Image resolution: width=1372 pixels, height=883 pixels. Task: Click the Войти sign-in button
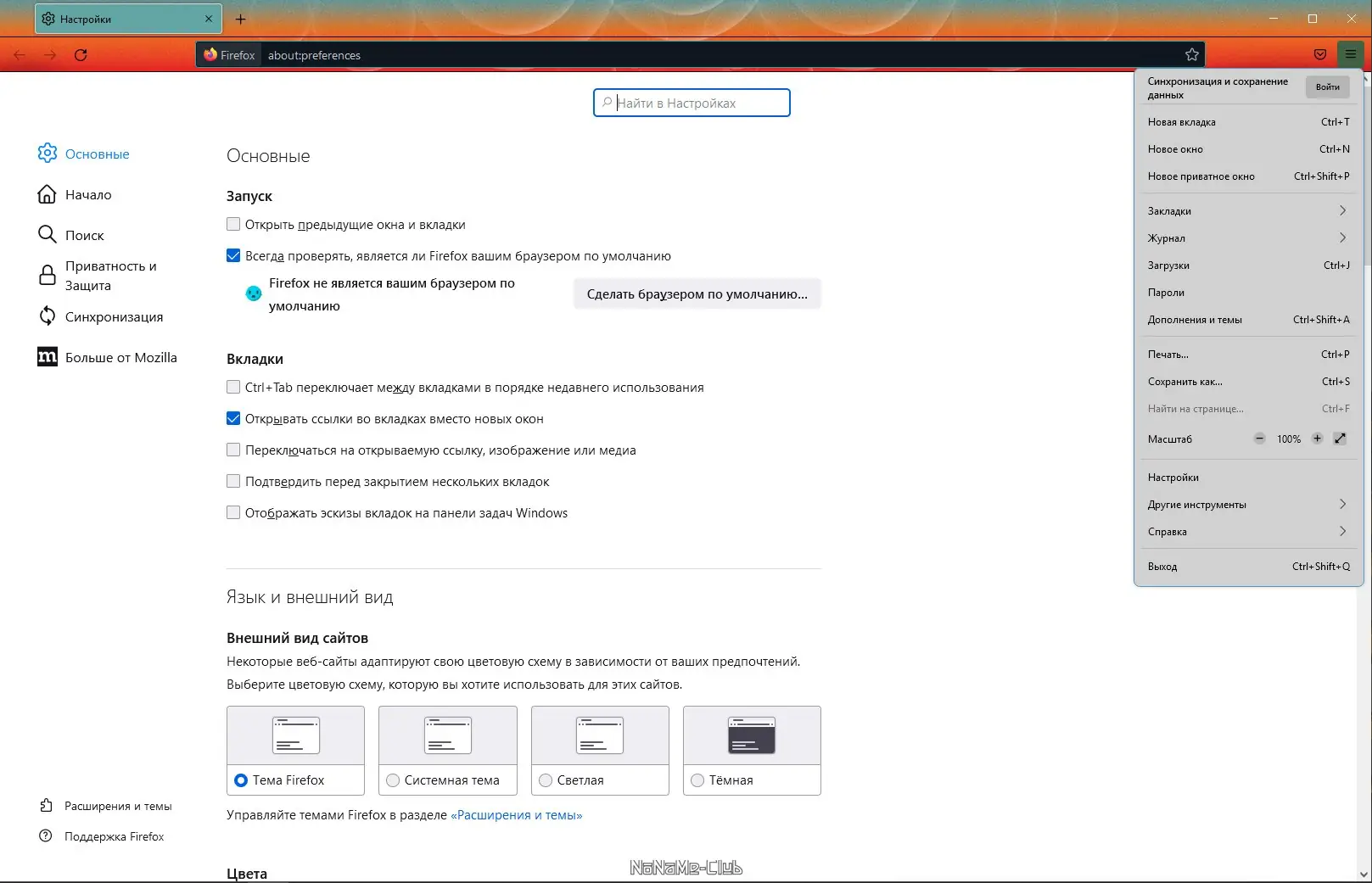click(1327, 87)
